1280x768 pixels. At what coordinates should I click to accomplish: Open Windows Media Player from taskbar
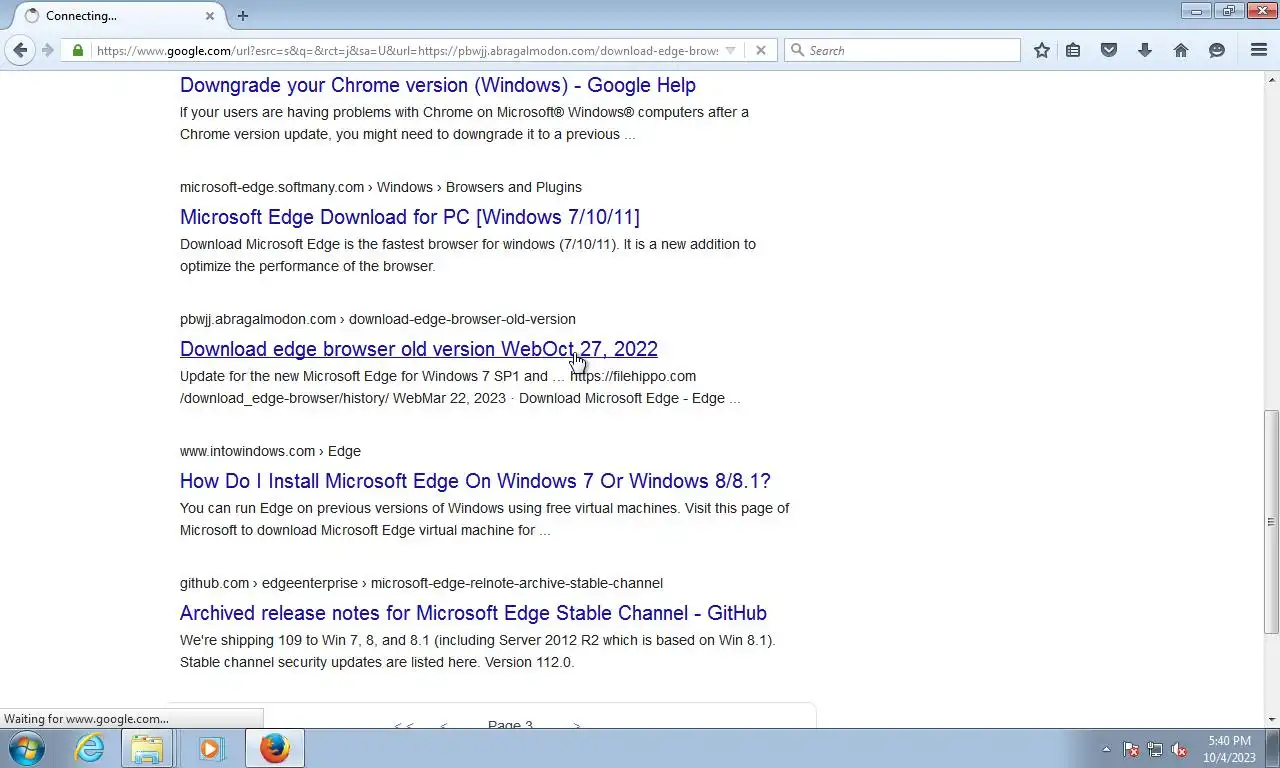[210, 748]
